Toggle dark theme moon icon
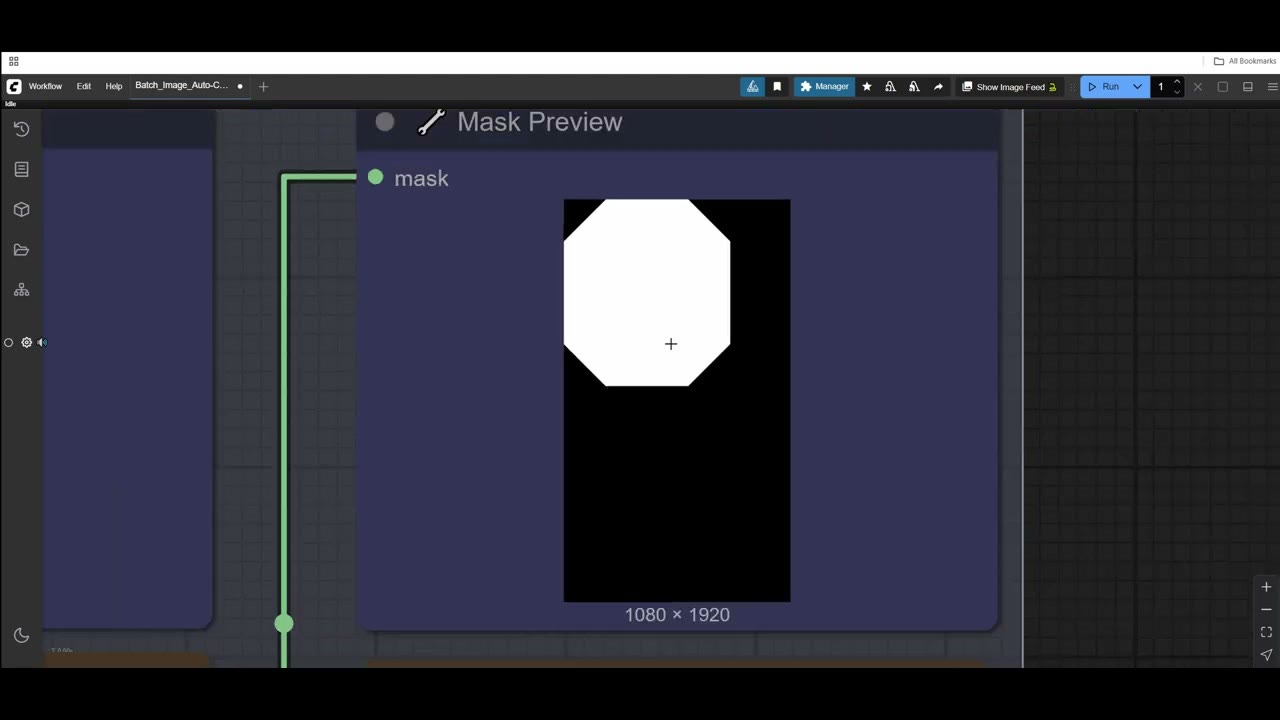The width and height of the screenshot is (1280, 720). 21,635
